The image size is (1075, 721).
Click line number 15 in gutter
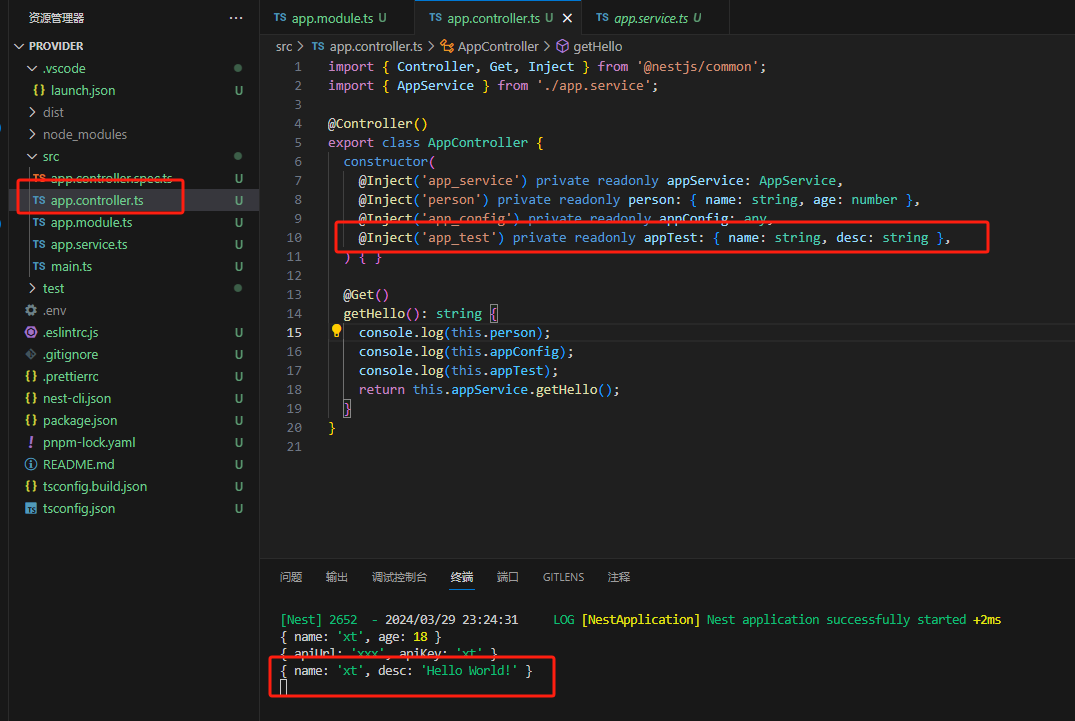click(x=294, y=332)
